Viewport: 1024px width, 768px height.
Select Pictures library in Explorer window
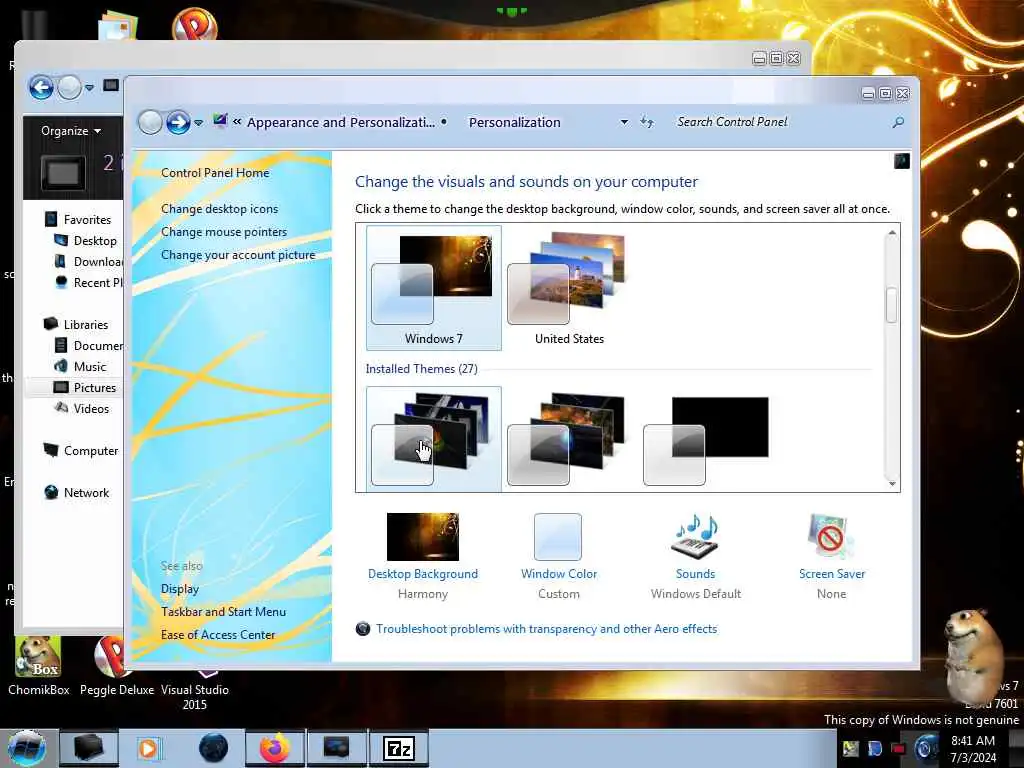pos(95,387)
